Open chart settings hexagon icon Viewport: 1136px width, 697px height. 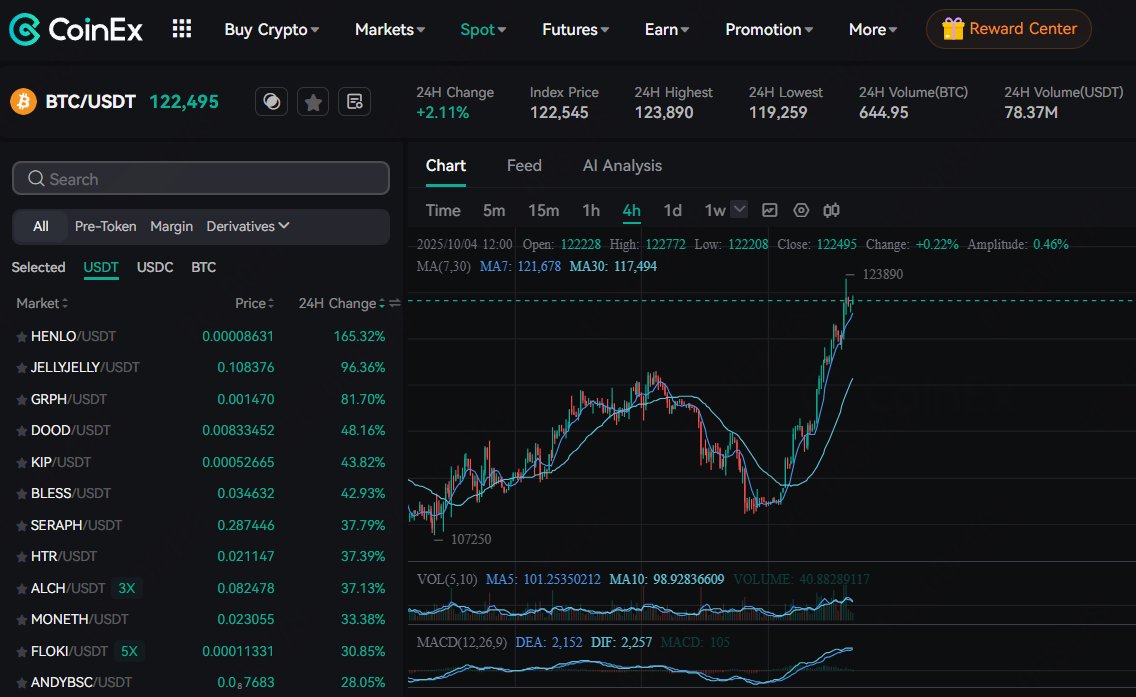pyautogui.click(x=801, y=210)
